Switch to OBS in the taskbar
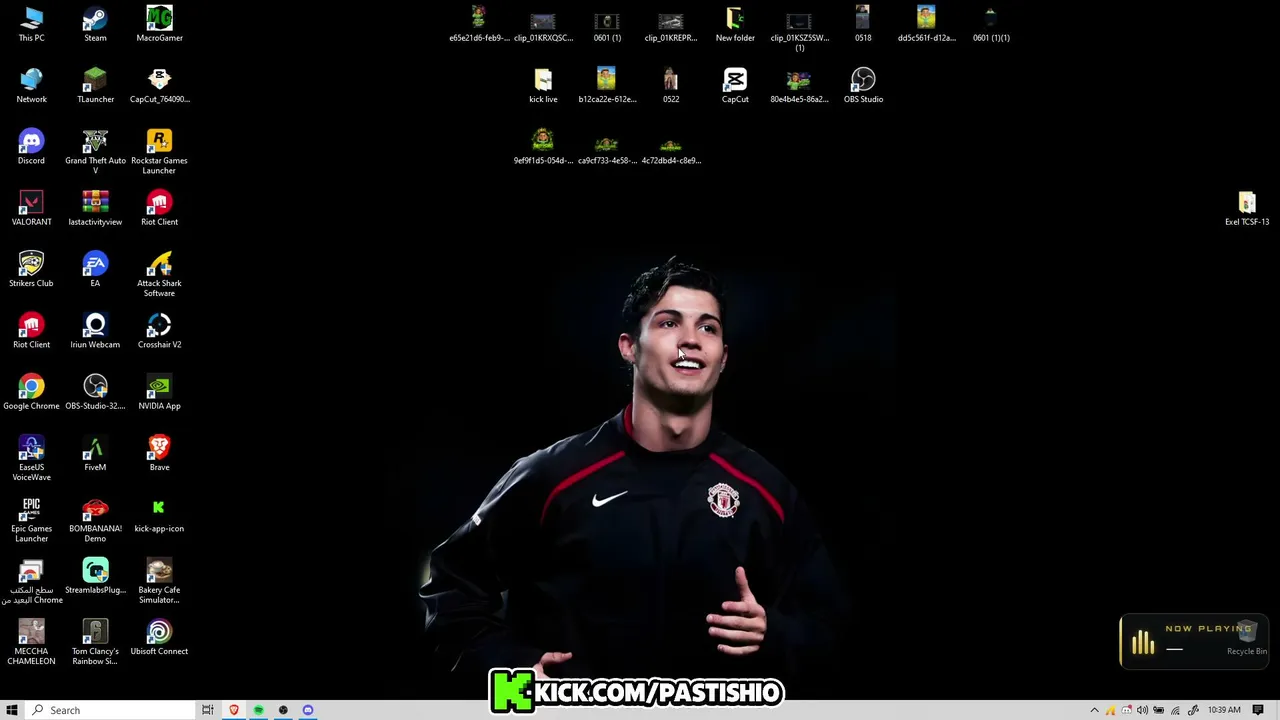This screenshot has height=720, width=1280. click(x=283, y=710)
